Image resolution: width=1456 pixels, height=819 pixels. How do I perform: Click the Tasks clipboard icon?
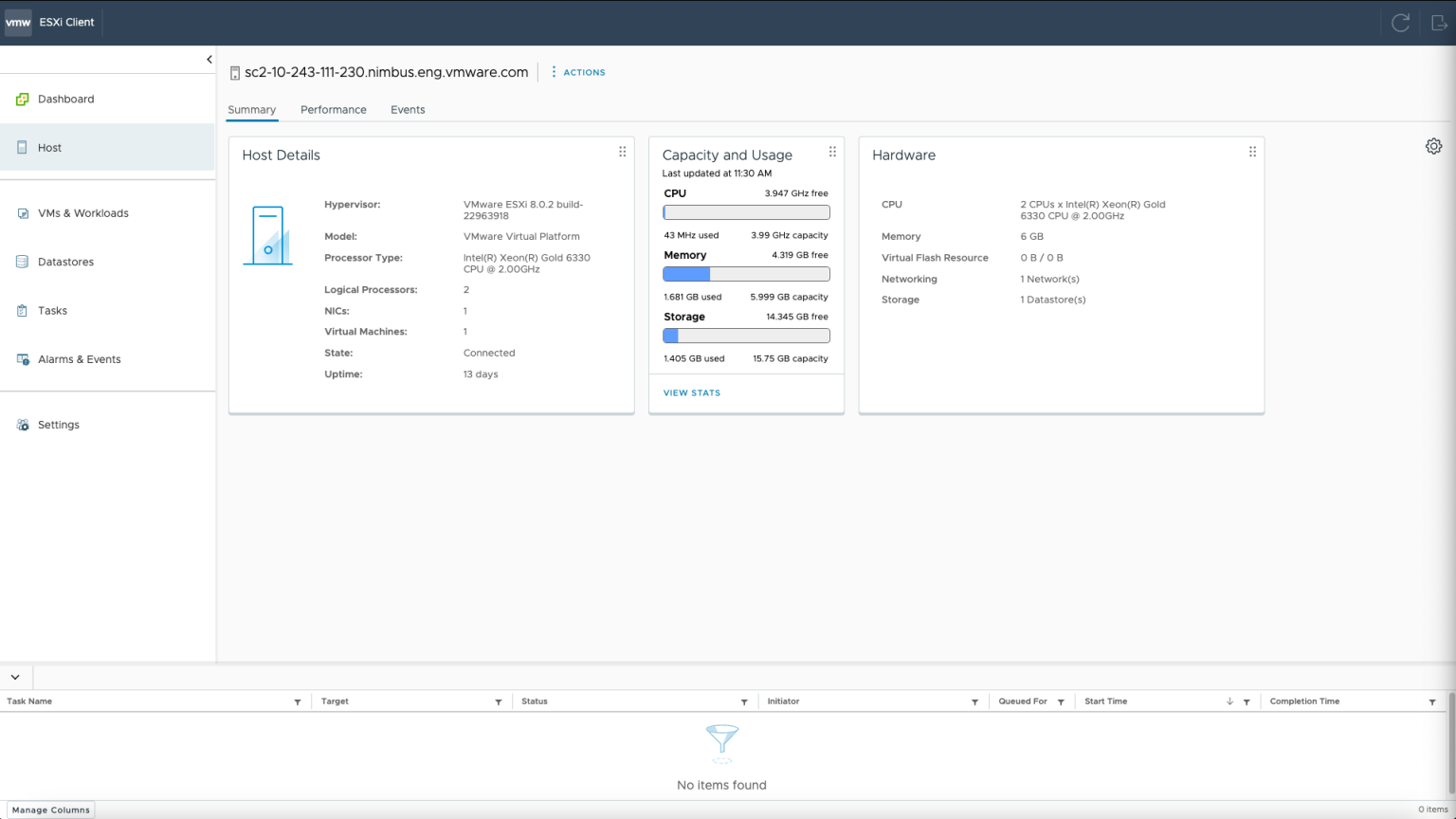point(22,311)
